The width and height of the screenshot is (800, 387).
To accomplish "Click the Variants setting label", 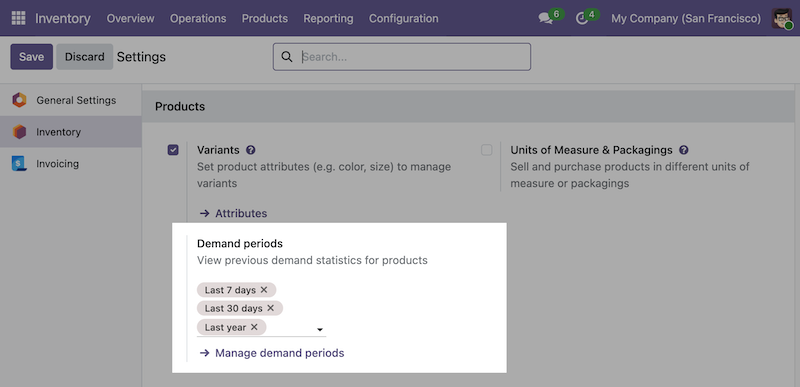I will [x=218, y=150].
